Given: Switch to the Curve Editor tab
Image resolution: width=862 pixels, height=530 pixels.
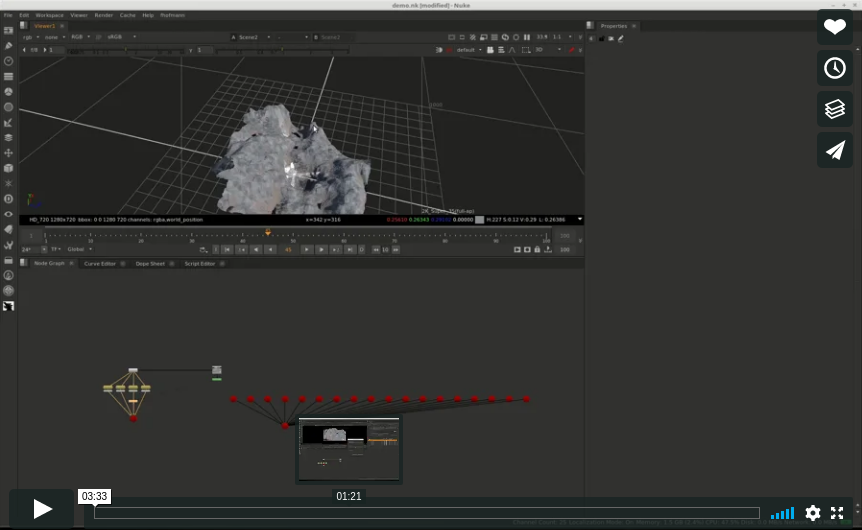Looking at the screenshot, I should click(100, 263).
